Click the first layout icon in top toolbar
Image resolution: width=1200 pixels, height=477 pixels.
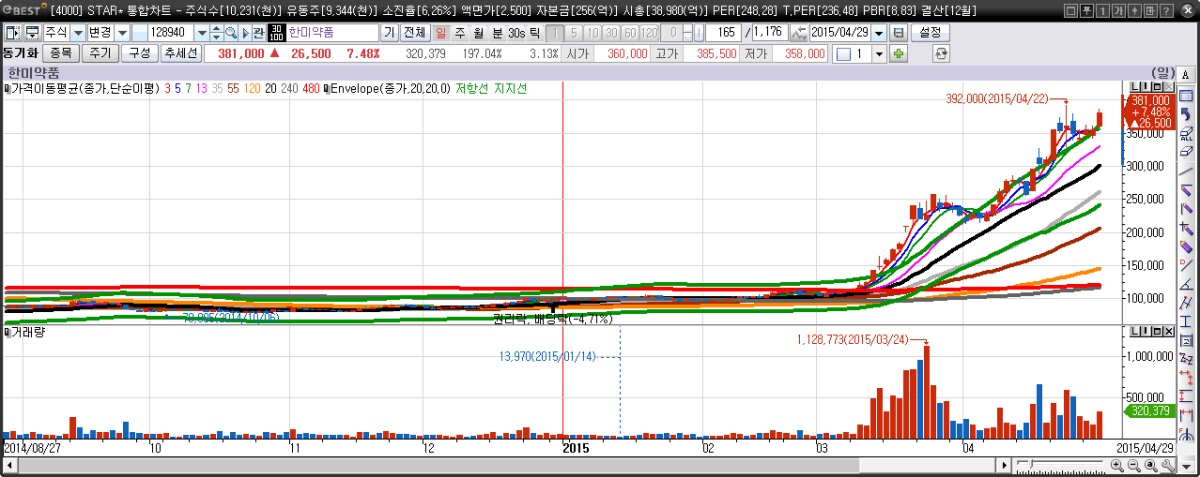click(x=12, y=33)
